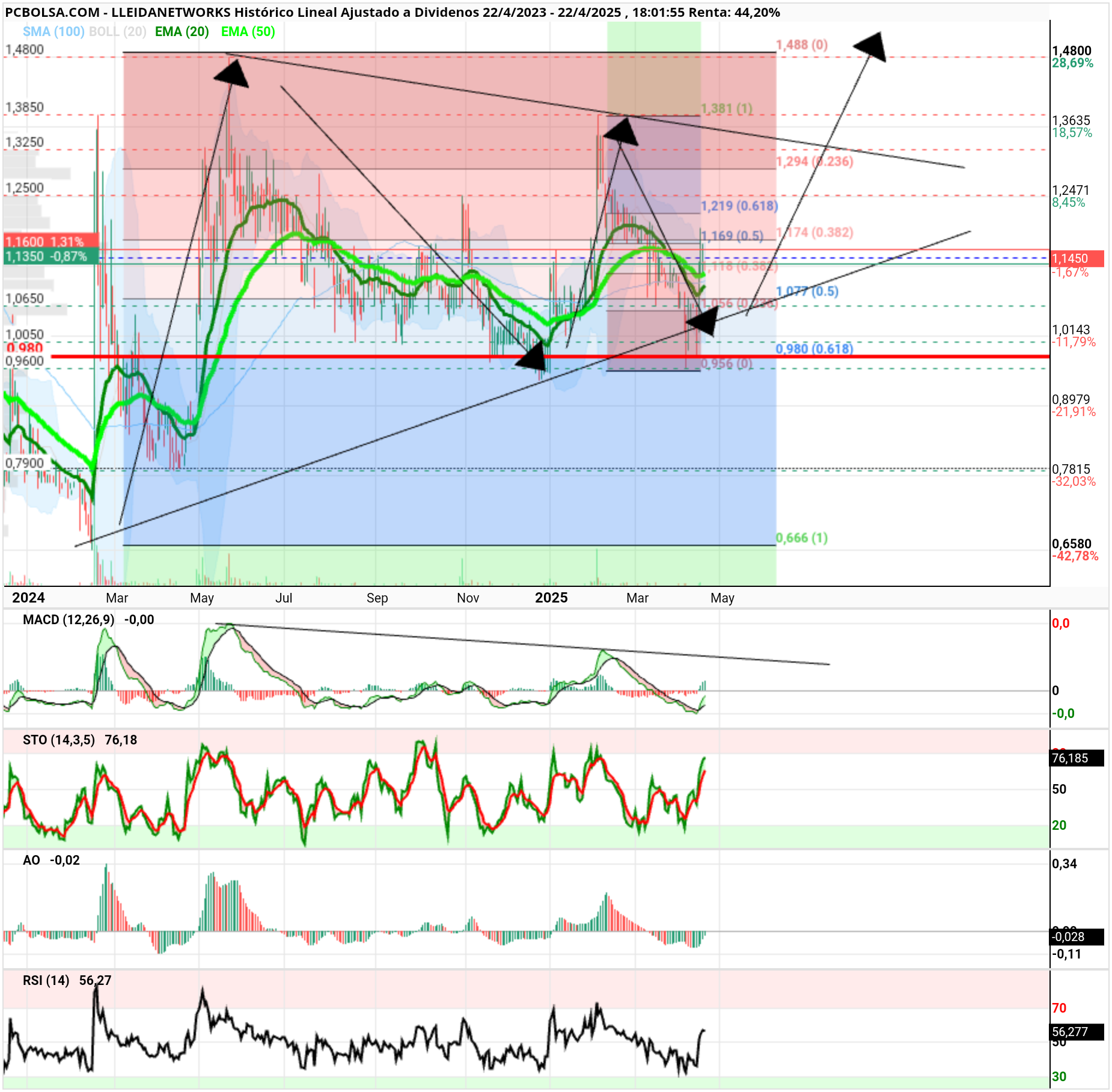Click the -11,79% percentage label
1112x1092 pixels.
click(1074, 342)
